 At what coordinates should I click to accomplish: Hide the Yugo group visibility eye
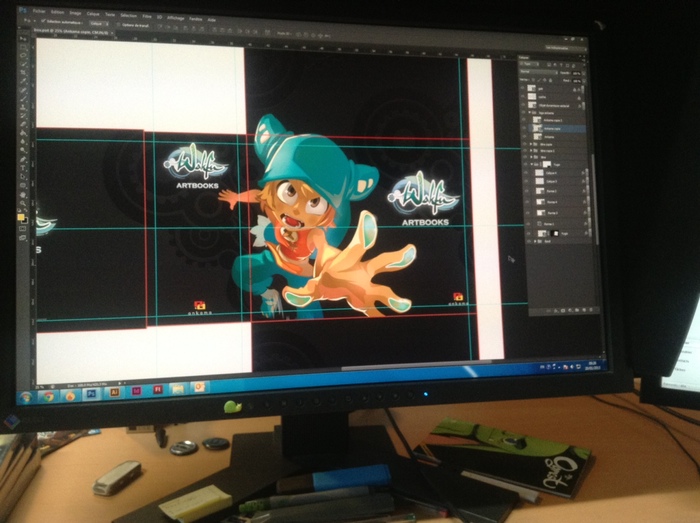[525, 164]
